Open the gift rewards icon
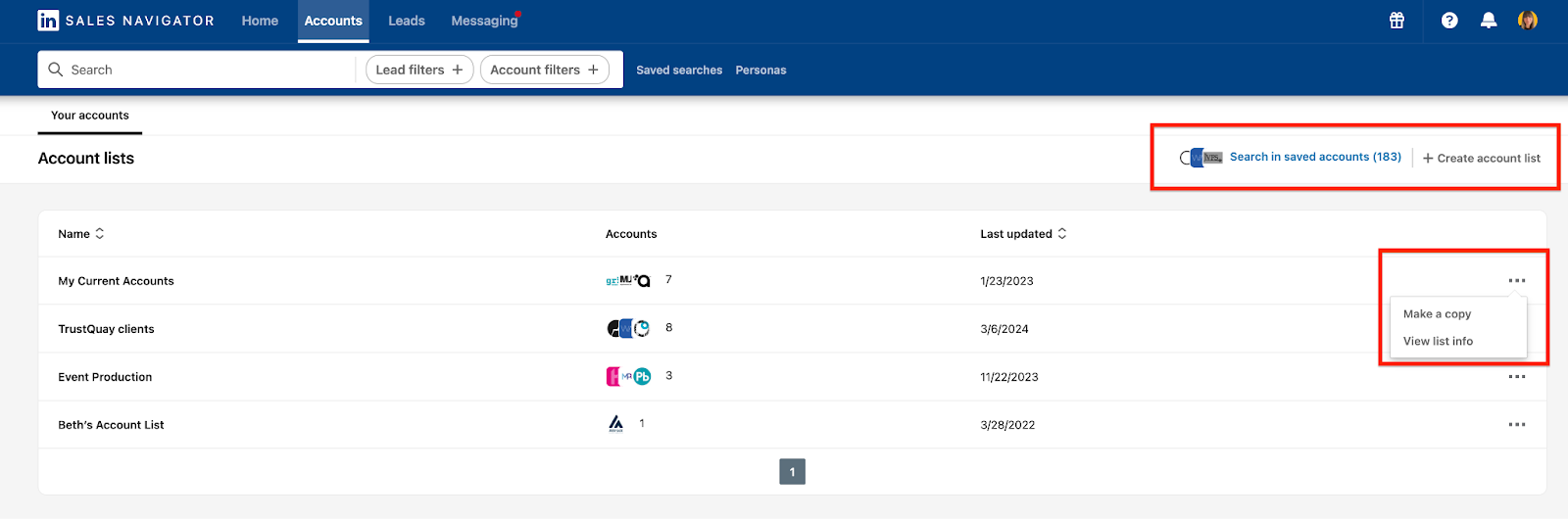Image resolution: width=1568 pixels, height=519 pixels. [1396, 21]
